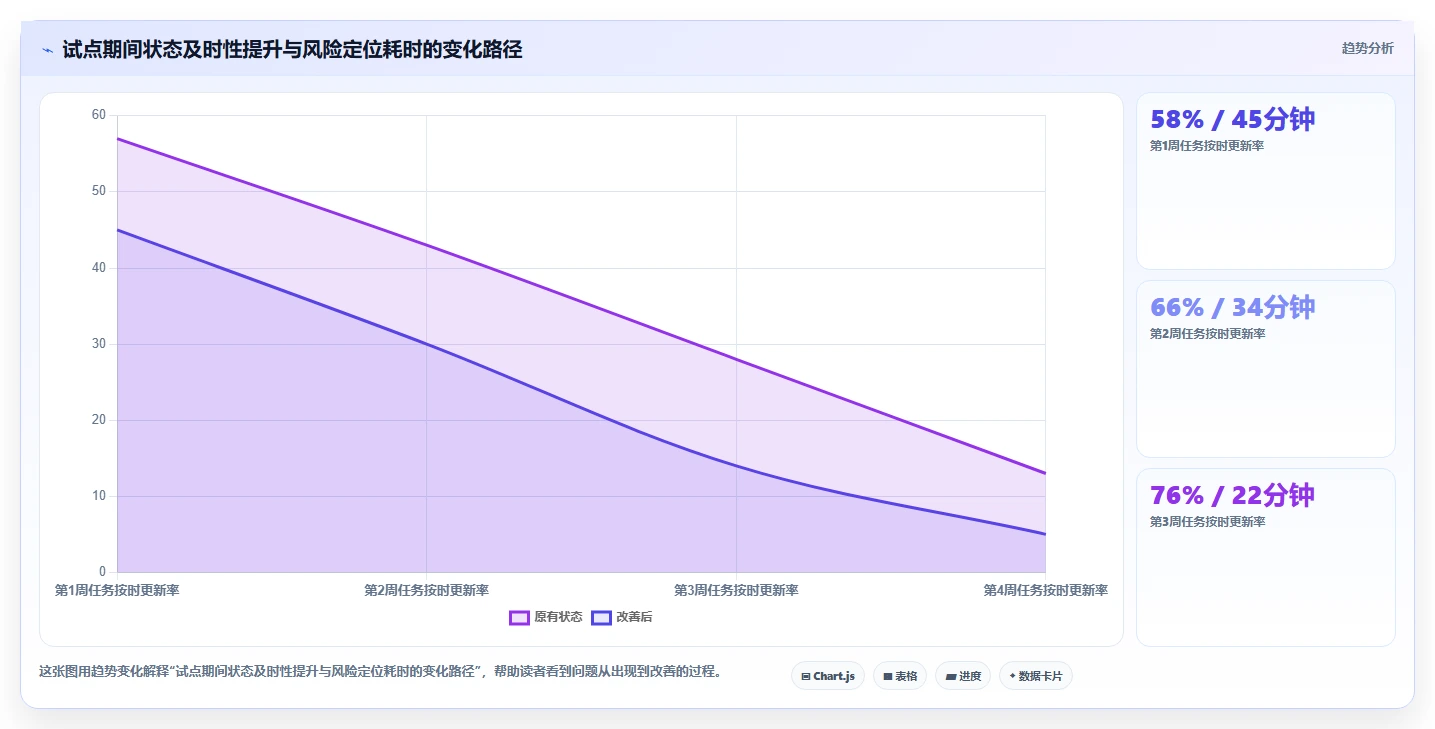
Task: Toggle the 改善后 legend entry
Action: pyautogui.click(x=622, y=617)
